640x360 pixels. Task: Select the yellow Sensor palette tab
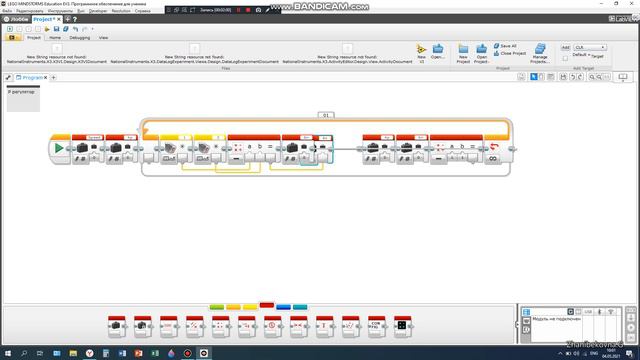tap(250, 307)
